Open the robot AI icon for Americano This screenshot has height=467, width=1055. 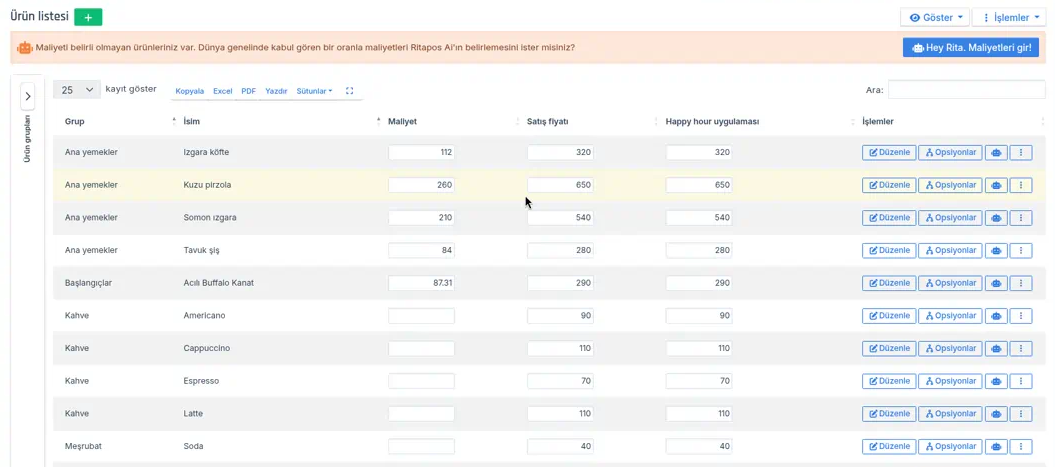point(996,316)
